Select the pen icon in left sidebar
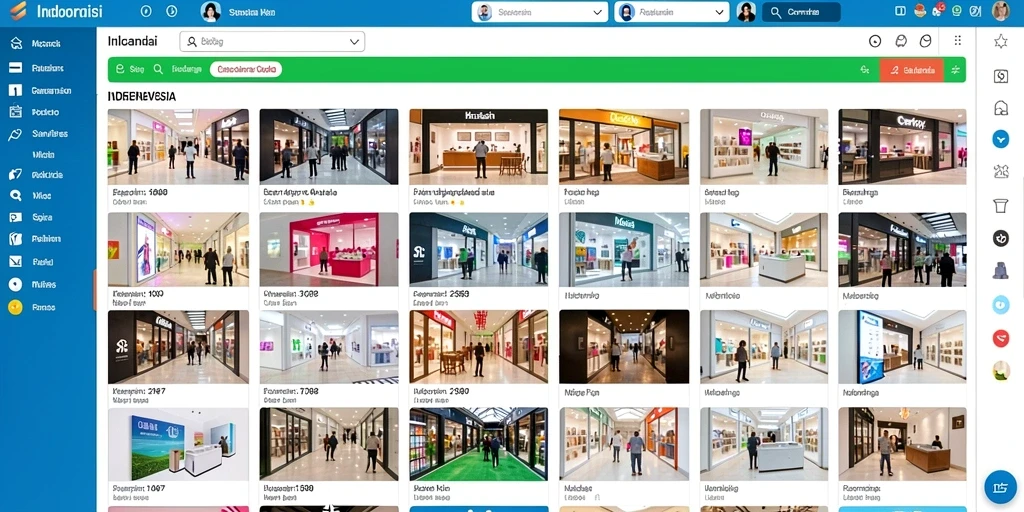Viewport: 1024px width, 512px height. point(15,135)
